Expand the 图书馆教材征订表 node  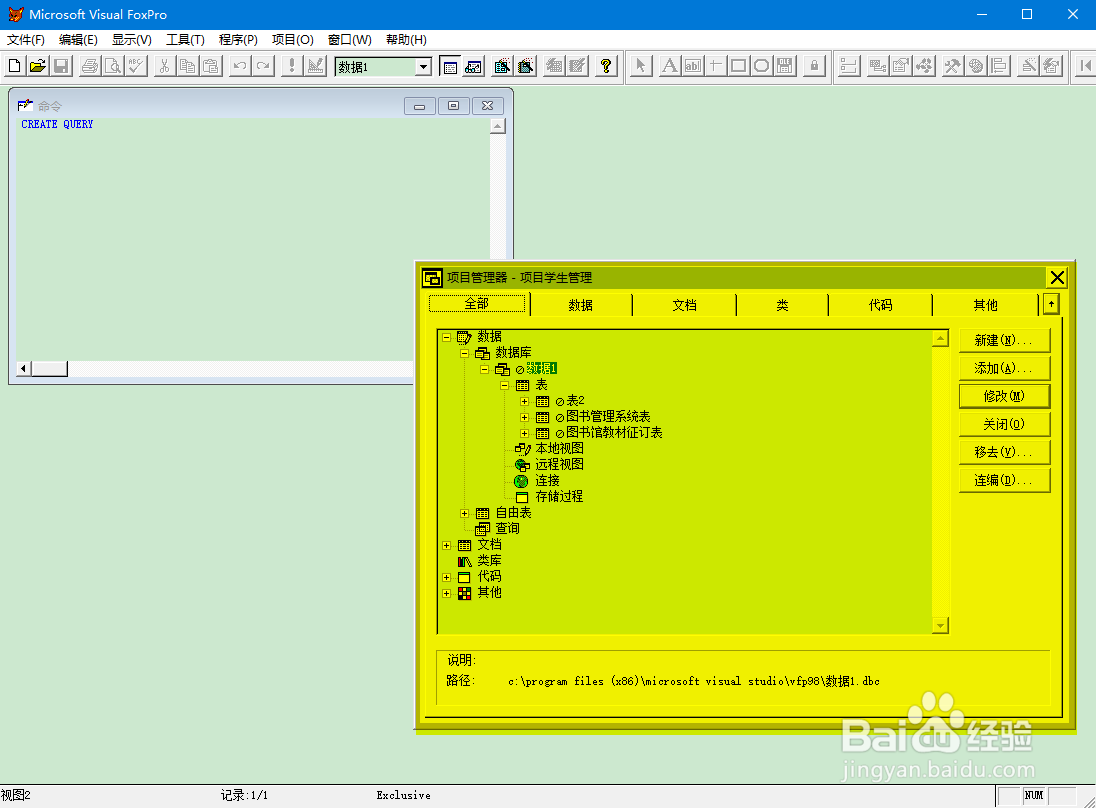524,433
